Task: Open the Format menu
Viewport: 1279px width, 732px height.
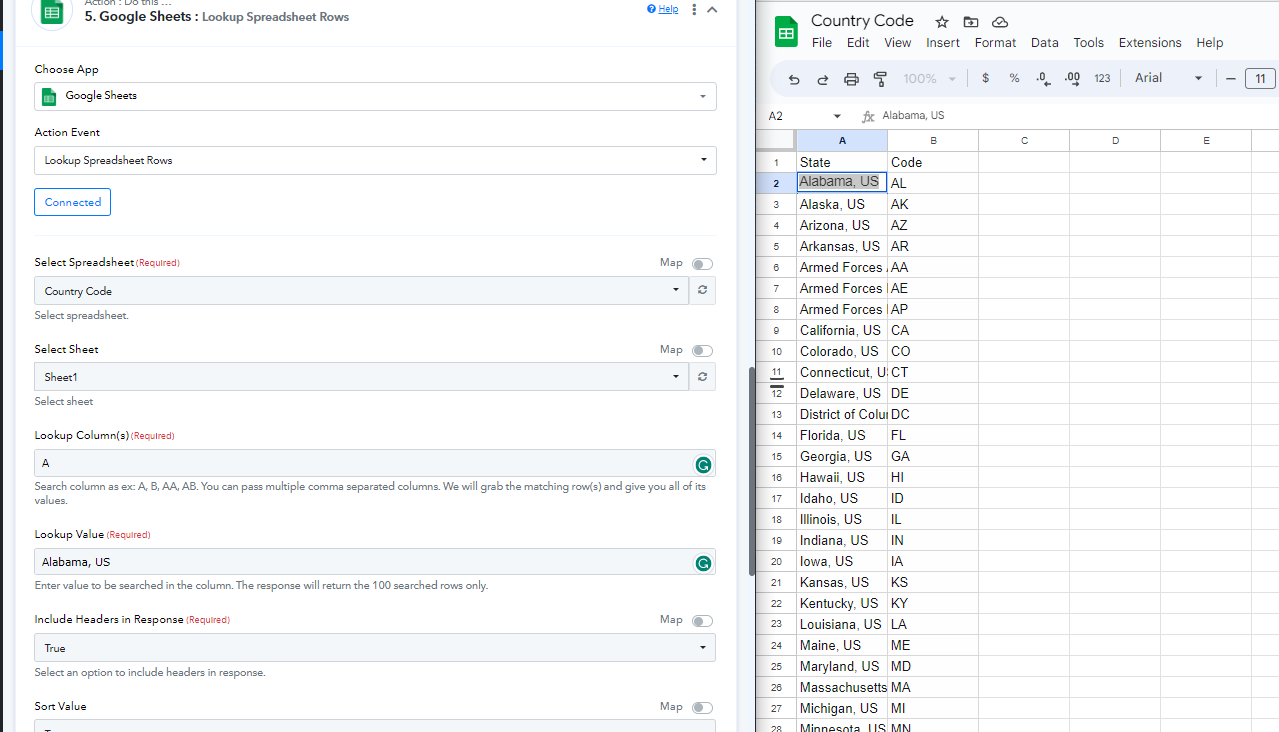Action: 995,43
